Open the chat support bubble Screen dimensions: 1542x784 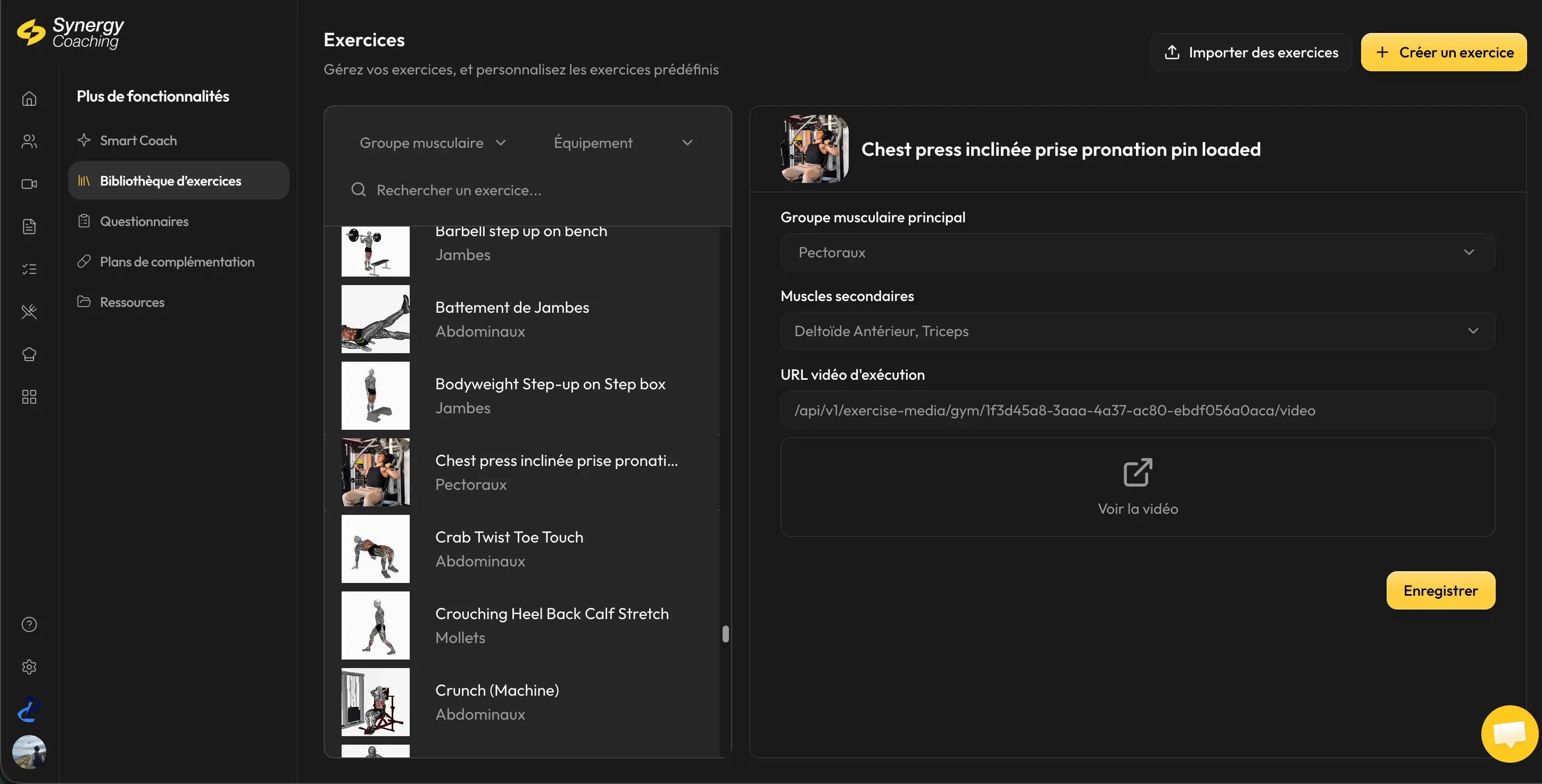(x=1509, y=733)
